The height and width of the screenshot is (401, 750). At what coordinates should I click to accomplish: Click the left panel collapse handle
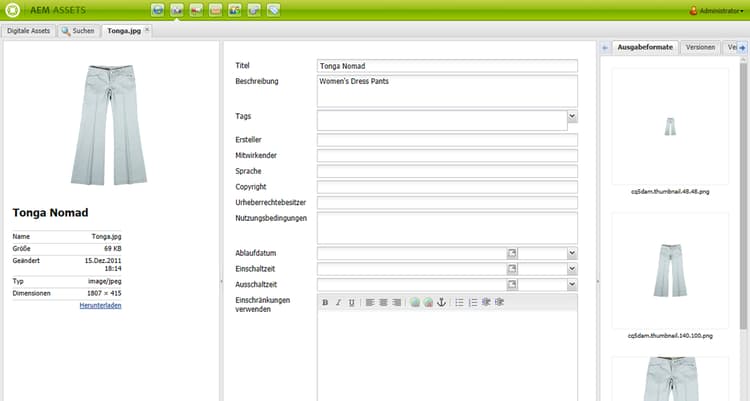pyautogui.click(x=221, y=281)
